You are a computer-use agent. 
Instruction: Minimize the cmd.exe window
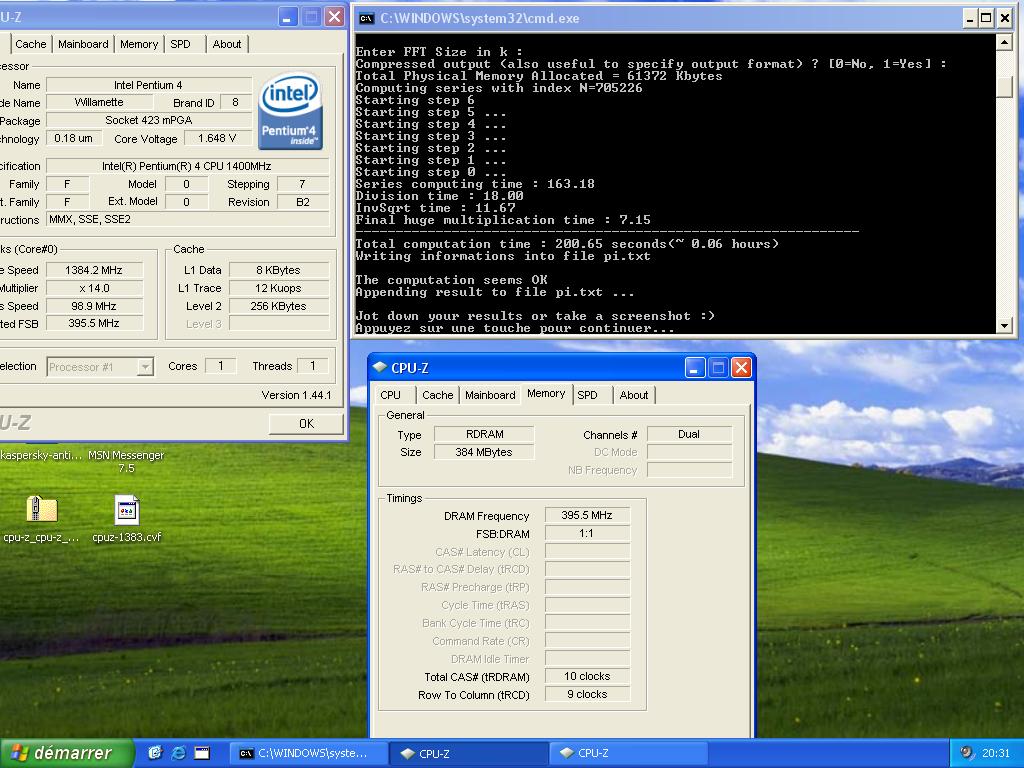(970, 18)
